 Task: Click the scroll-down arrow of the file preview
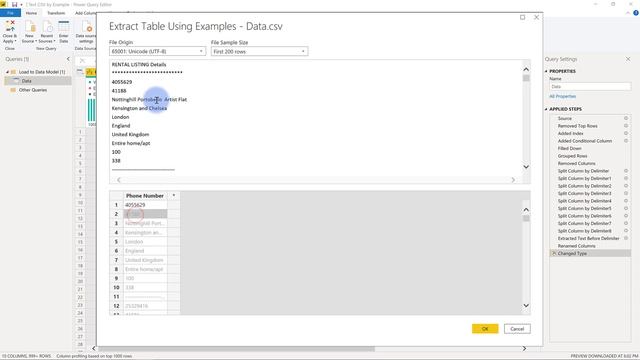coord(526,167)
